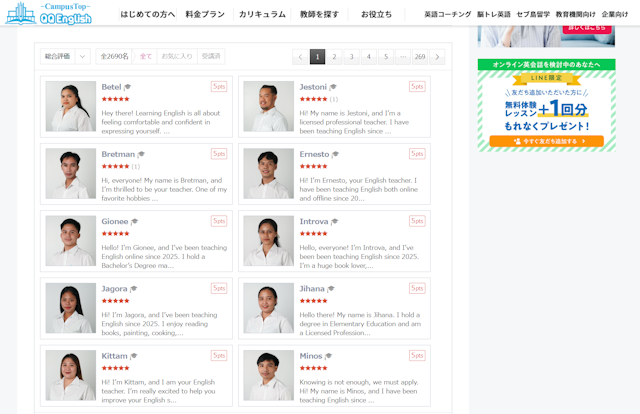
Task: Open teacher Bretman's profile name
Action: (x=118, y=154)
